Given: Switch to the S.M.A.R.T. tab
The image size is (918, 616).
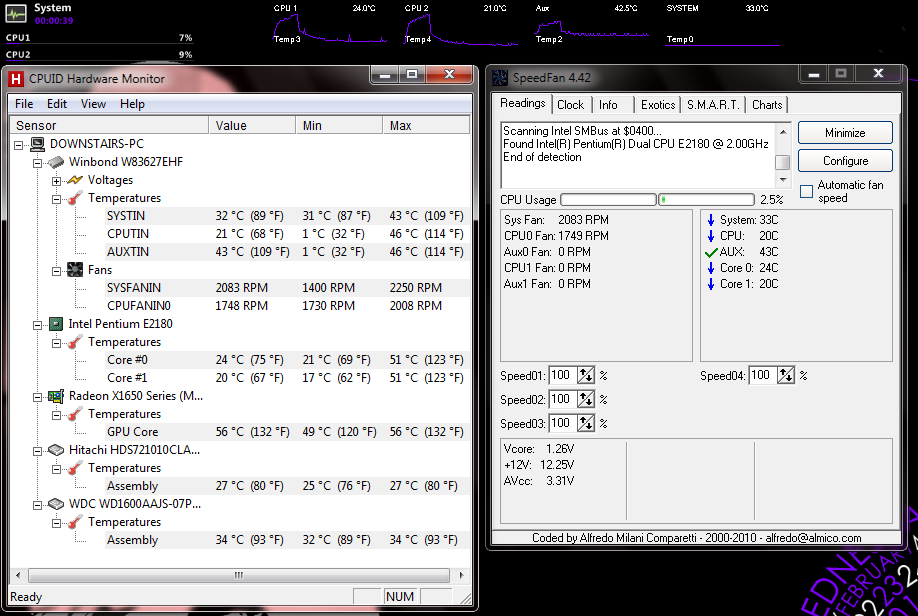Looking at the screenshot, I should 713,105.
